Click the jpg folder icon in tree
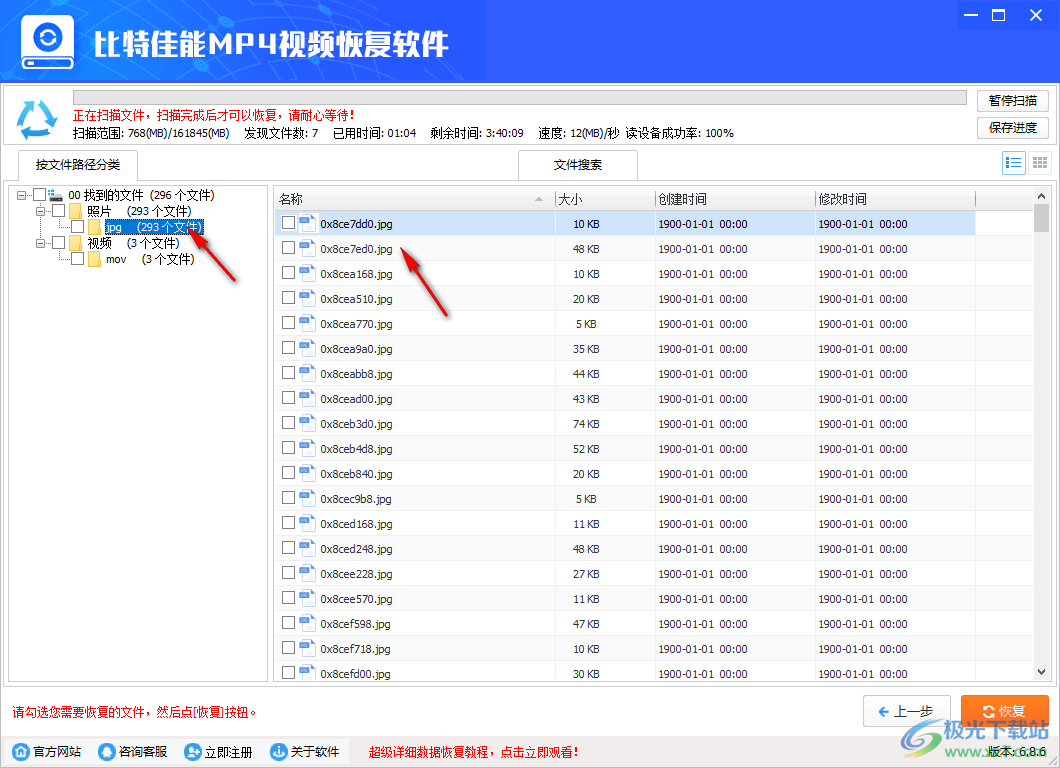 (x=94, y=227)
